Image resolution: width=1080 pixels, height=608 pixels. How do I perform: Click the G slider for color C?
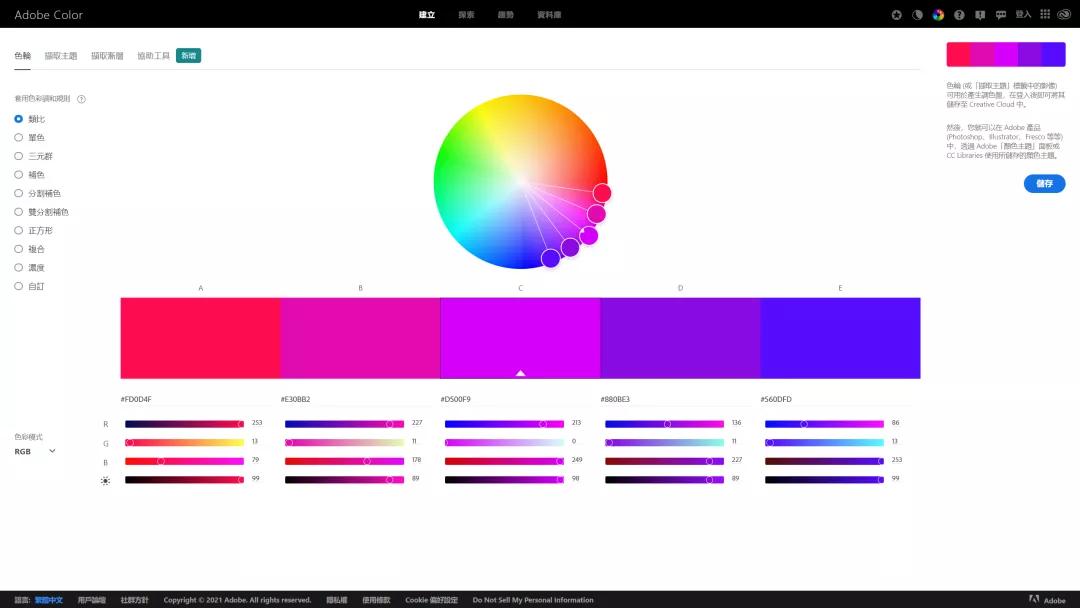[504, 443]
